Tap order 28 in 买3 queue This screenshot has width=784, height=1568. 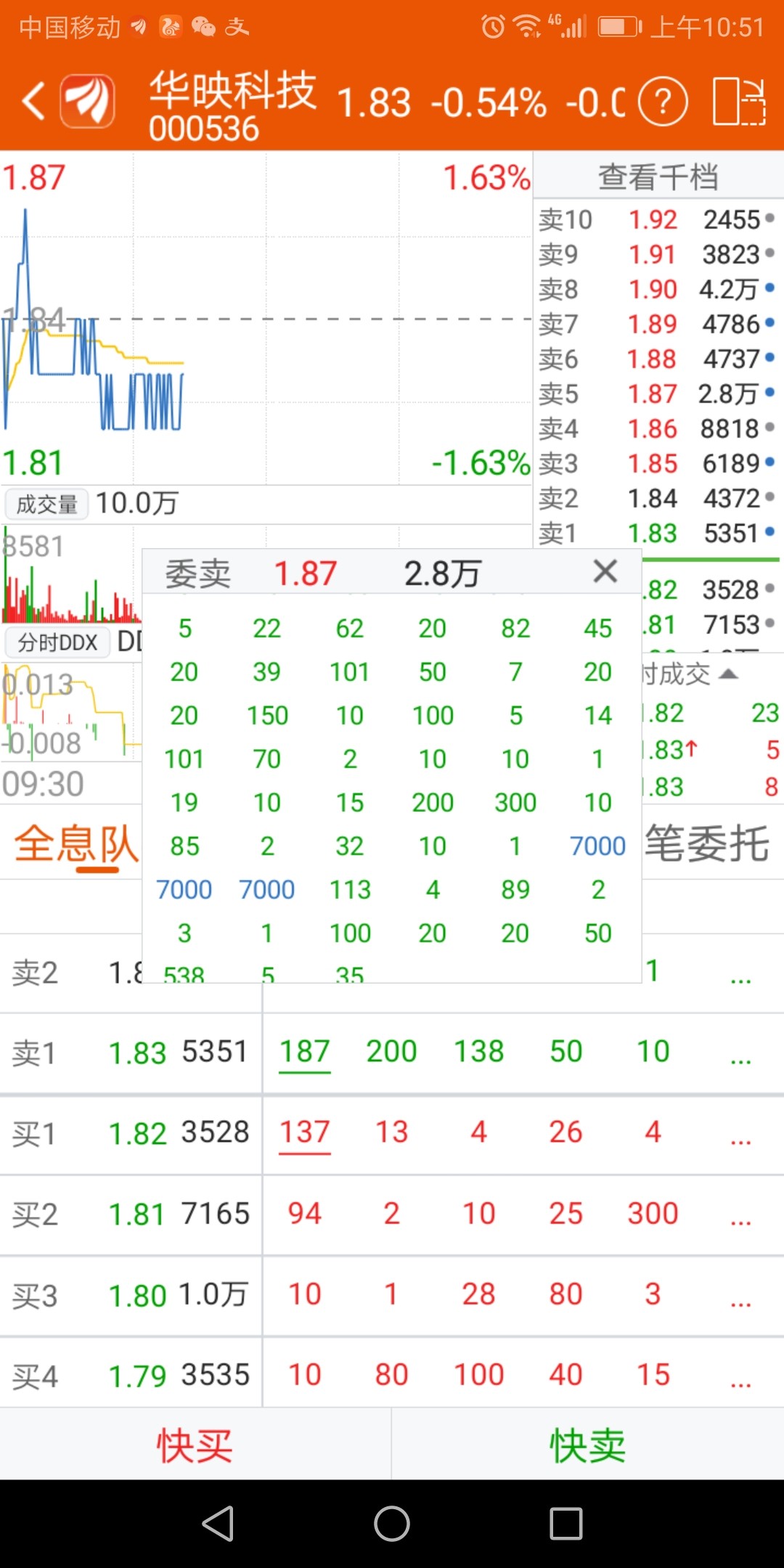click(x=478, y=1294)
